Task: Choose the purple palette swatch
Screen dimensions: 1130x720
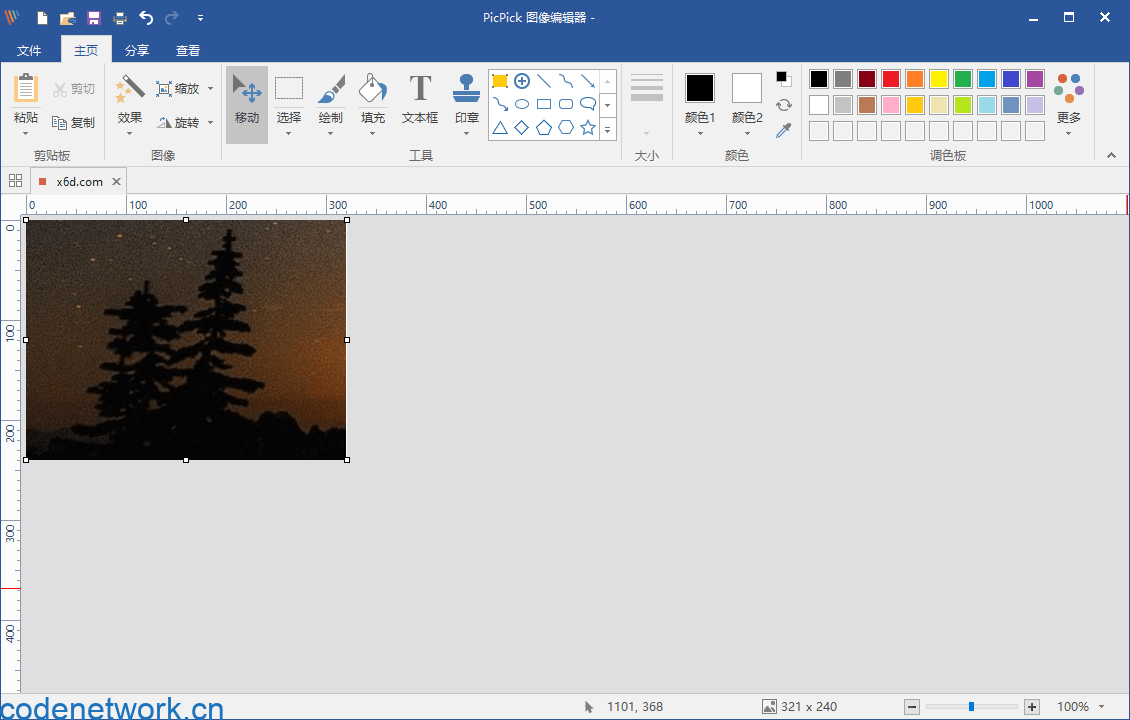Action: (x=1035, y=79)
